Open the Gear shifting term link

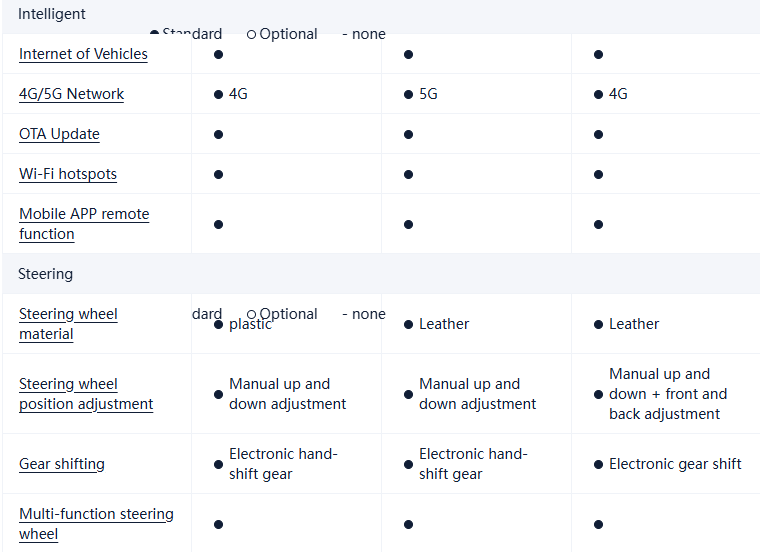coord(62,464)
